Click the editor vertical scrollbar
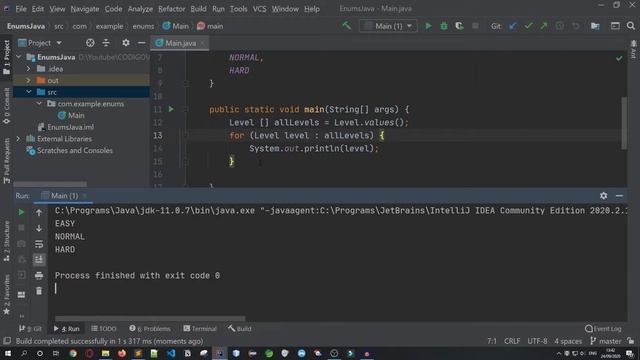The width and height of the screenshot is (640, 360). [x=624, y=124]
